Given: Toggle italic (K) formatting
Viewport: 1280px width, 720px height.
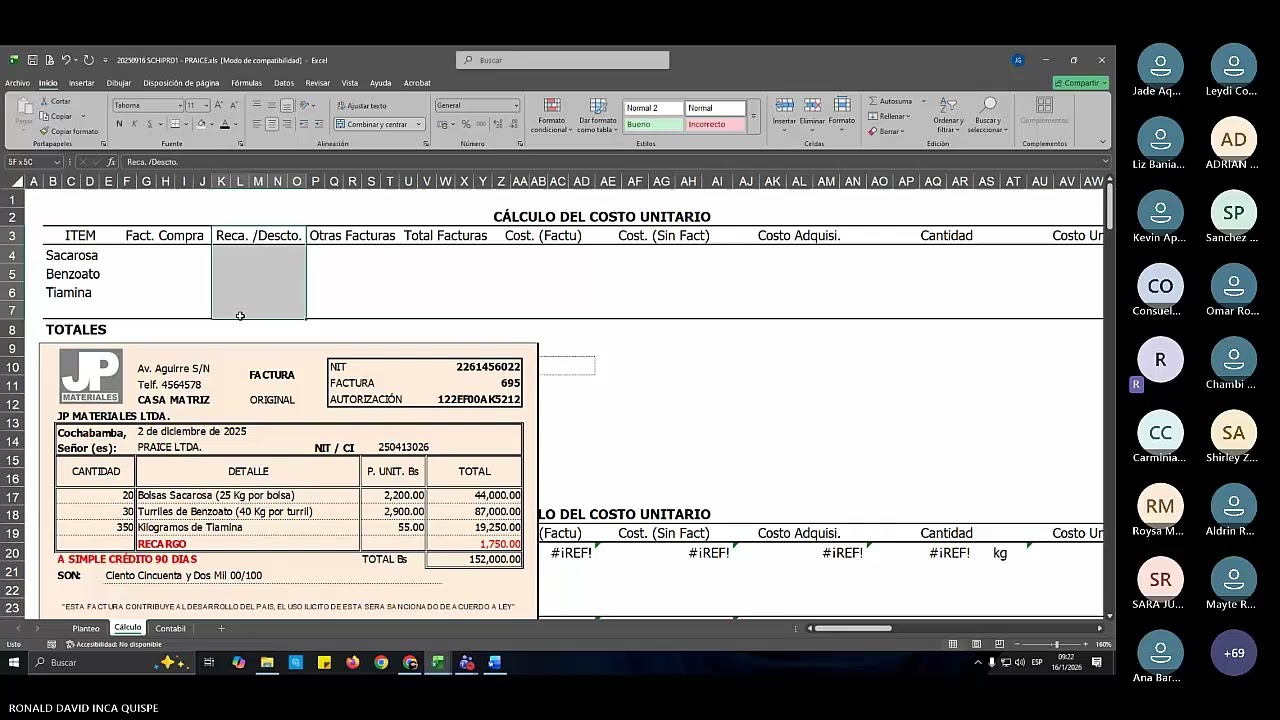Looking at the screenshot, I should pos(134,124).
